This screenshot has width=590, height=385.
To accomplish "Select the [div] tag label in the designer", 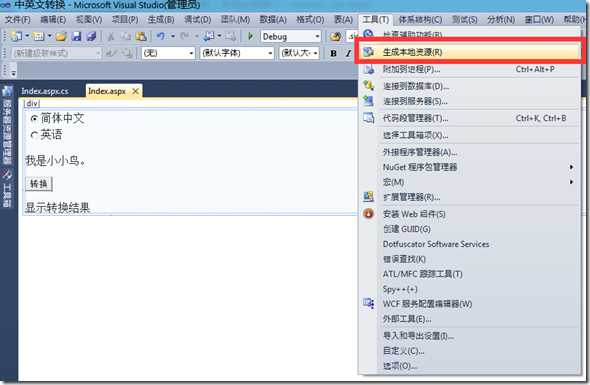I will [x=32, y=103].
